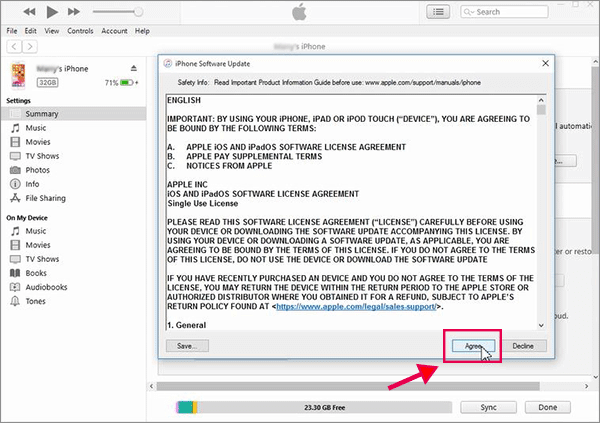
Task: Open the list view toggle icon
Action: pyautogui.click(x=438, y=12)
